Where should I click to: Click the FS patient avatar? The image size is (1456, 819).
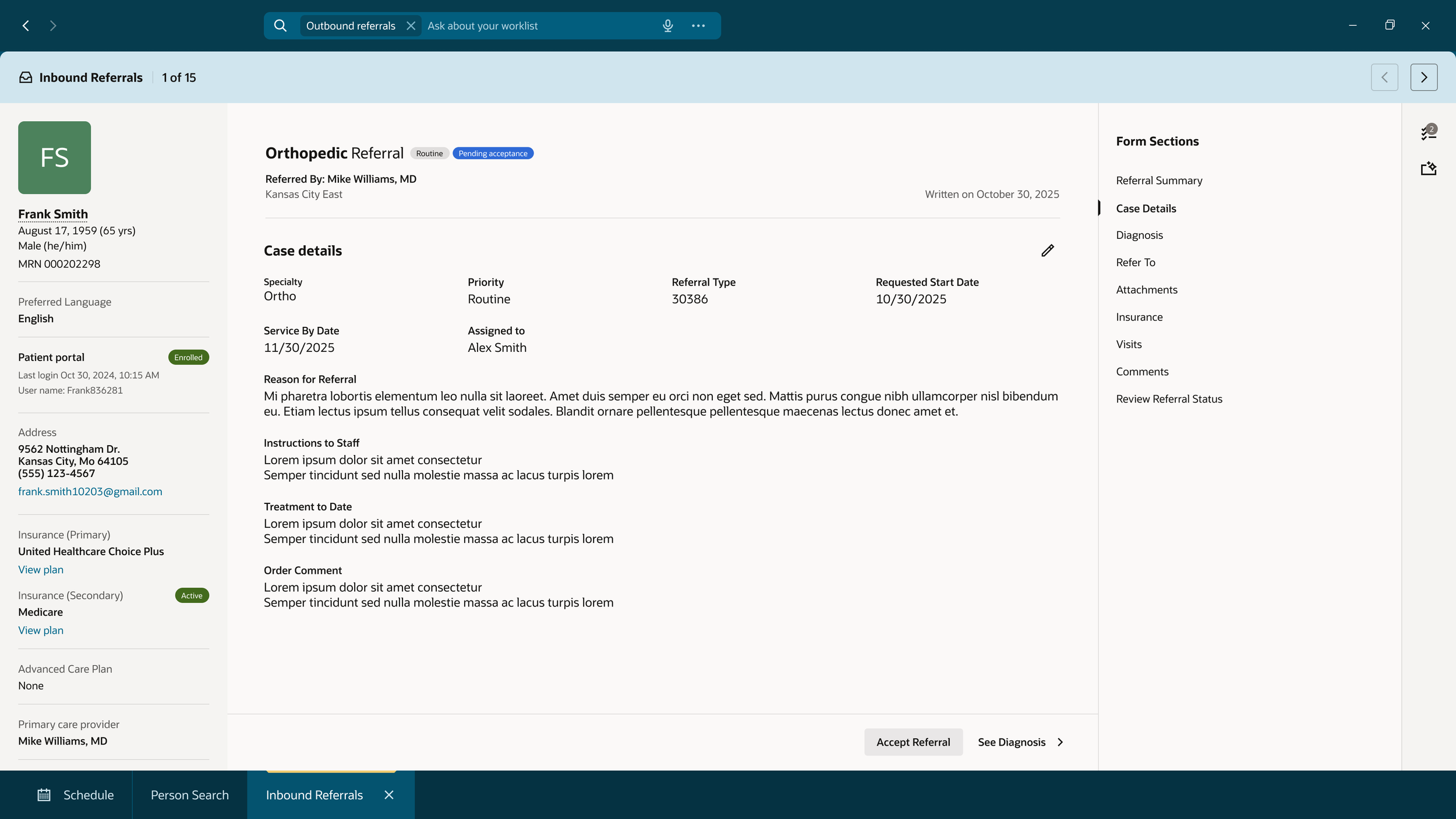coord(54,157)
